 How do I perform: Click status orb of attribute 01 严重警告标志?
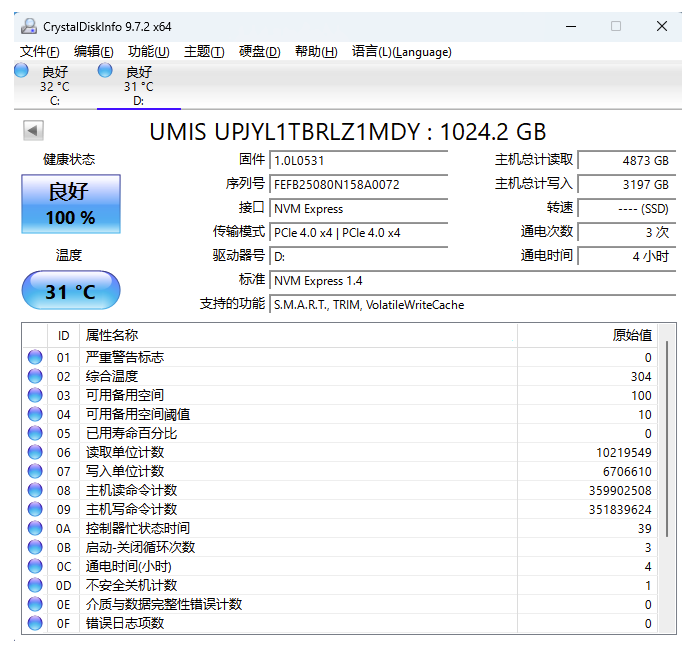point(35,357)
